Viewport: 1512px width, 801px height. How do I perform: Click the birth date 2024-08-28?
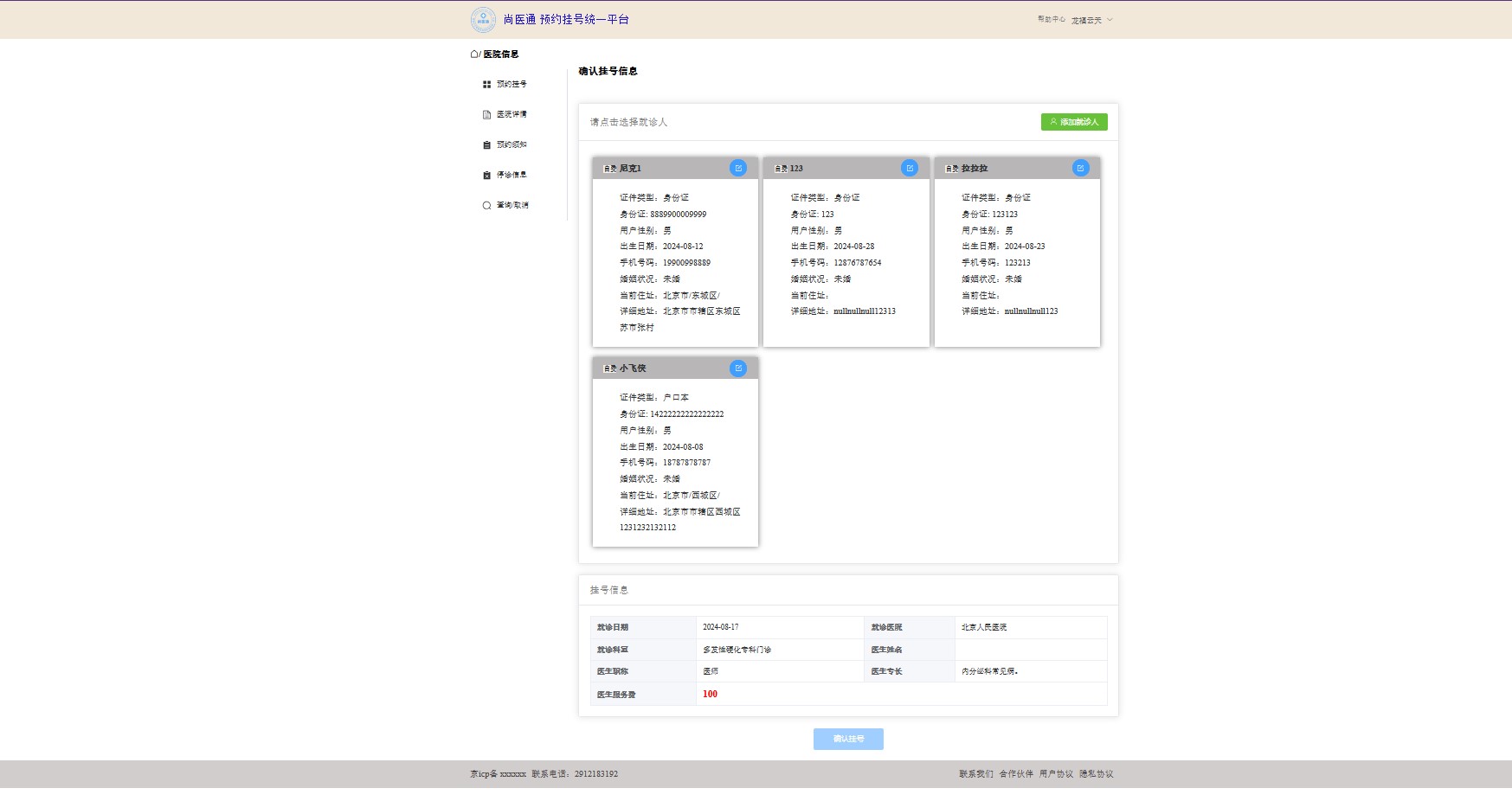click(854, 247)
